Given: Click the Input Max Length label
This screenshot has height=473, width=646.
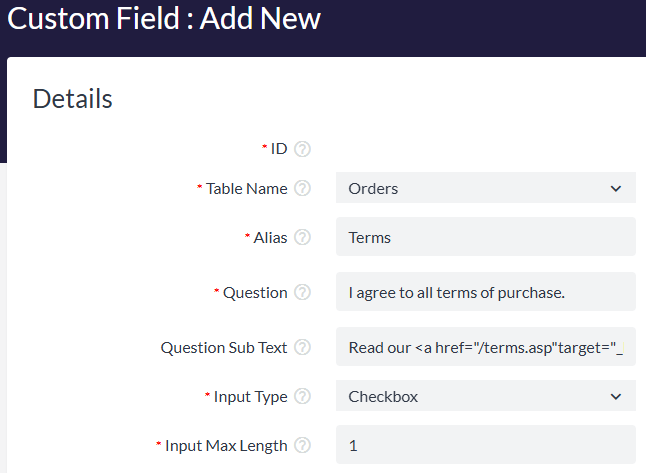Looking at the screenshot, I should tap(226, 446).
